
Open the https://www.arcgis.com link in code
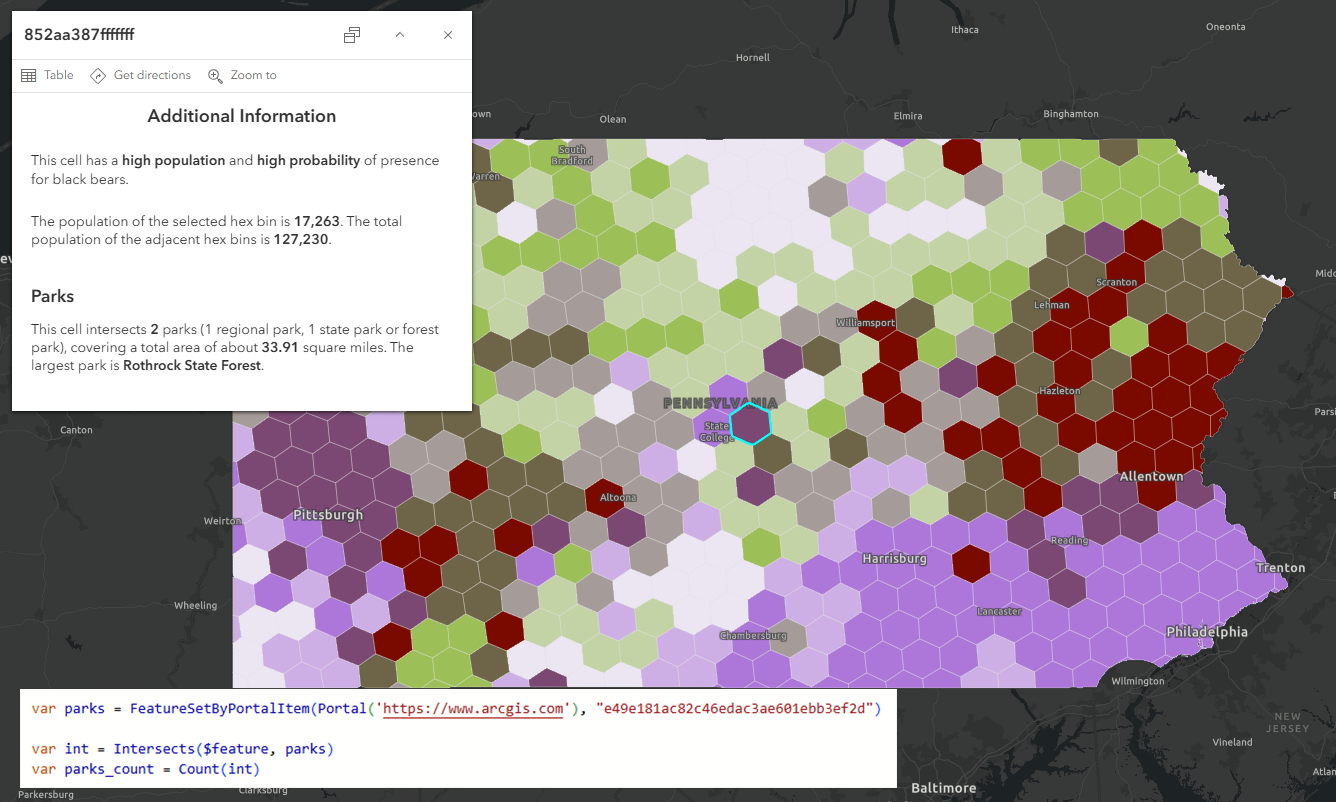pos(471,709)
